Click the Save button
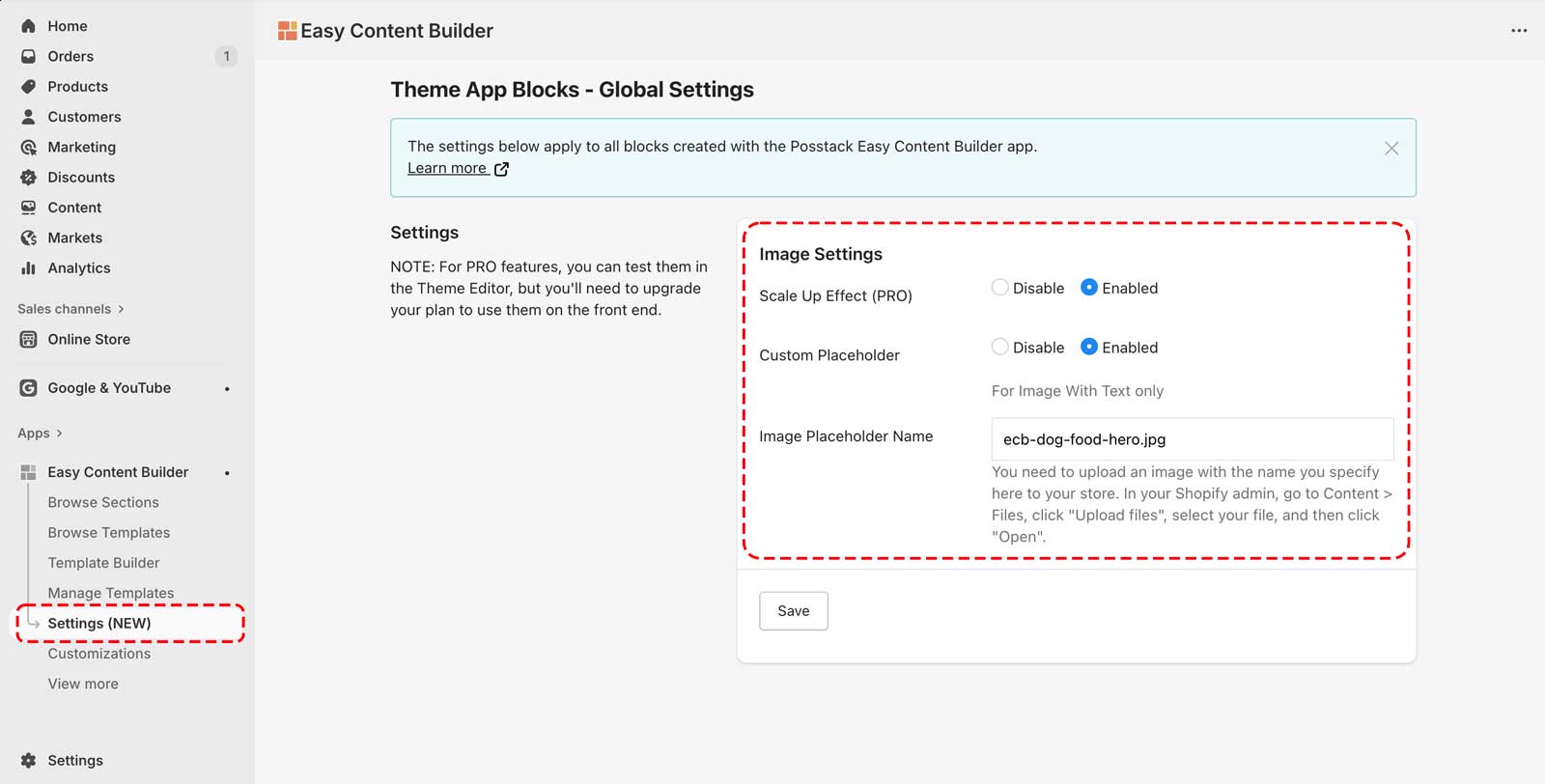Screen dimensions: 1545x784 click(793, 611)
